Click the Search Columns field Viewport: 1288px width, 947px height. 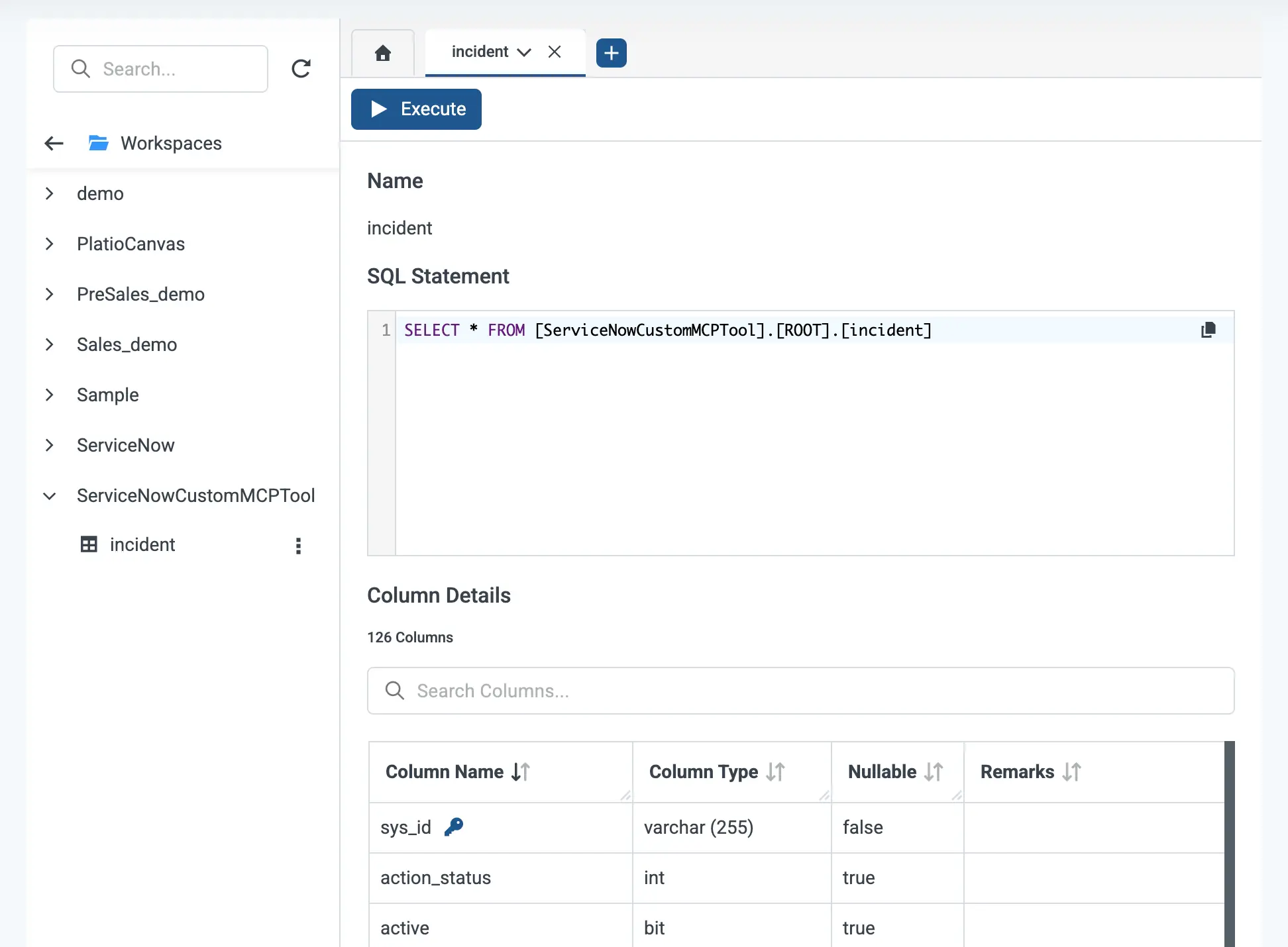800,691
